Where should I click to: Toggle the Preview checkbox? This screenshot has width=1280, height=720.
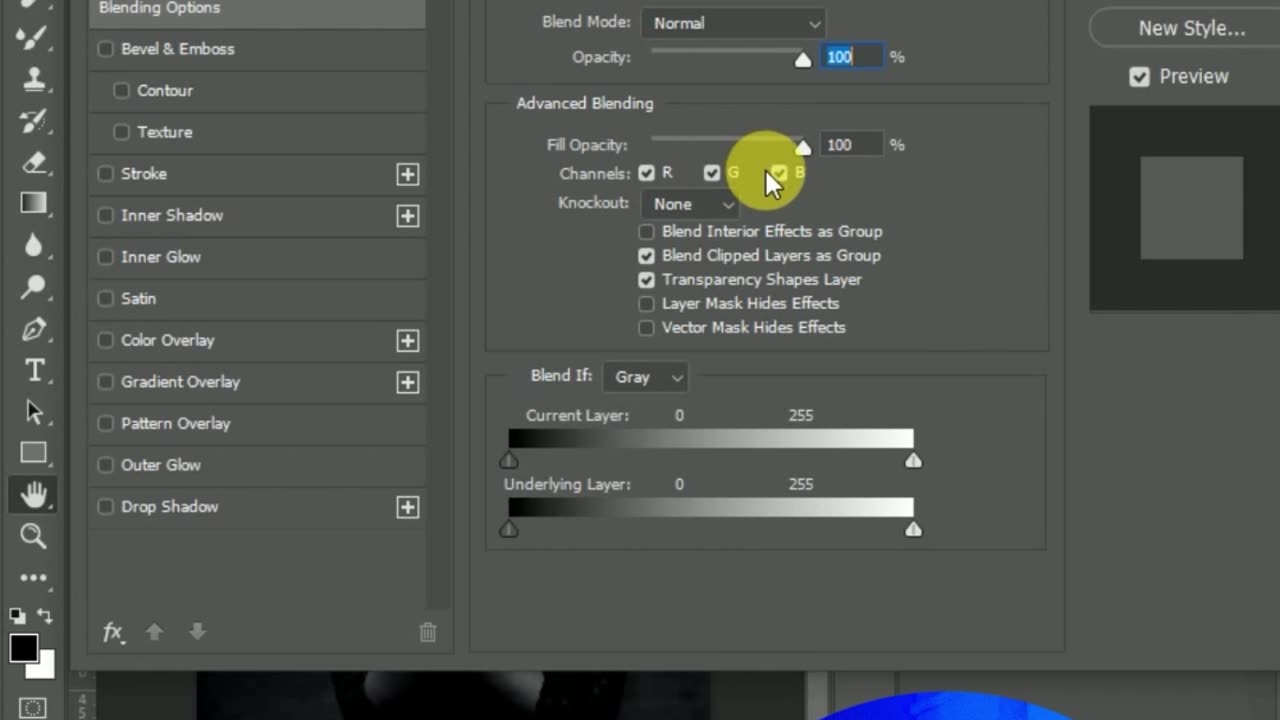click(x=1139, y=77)
